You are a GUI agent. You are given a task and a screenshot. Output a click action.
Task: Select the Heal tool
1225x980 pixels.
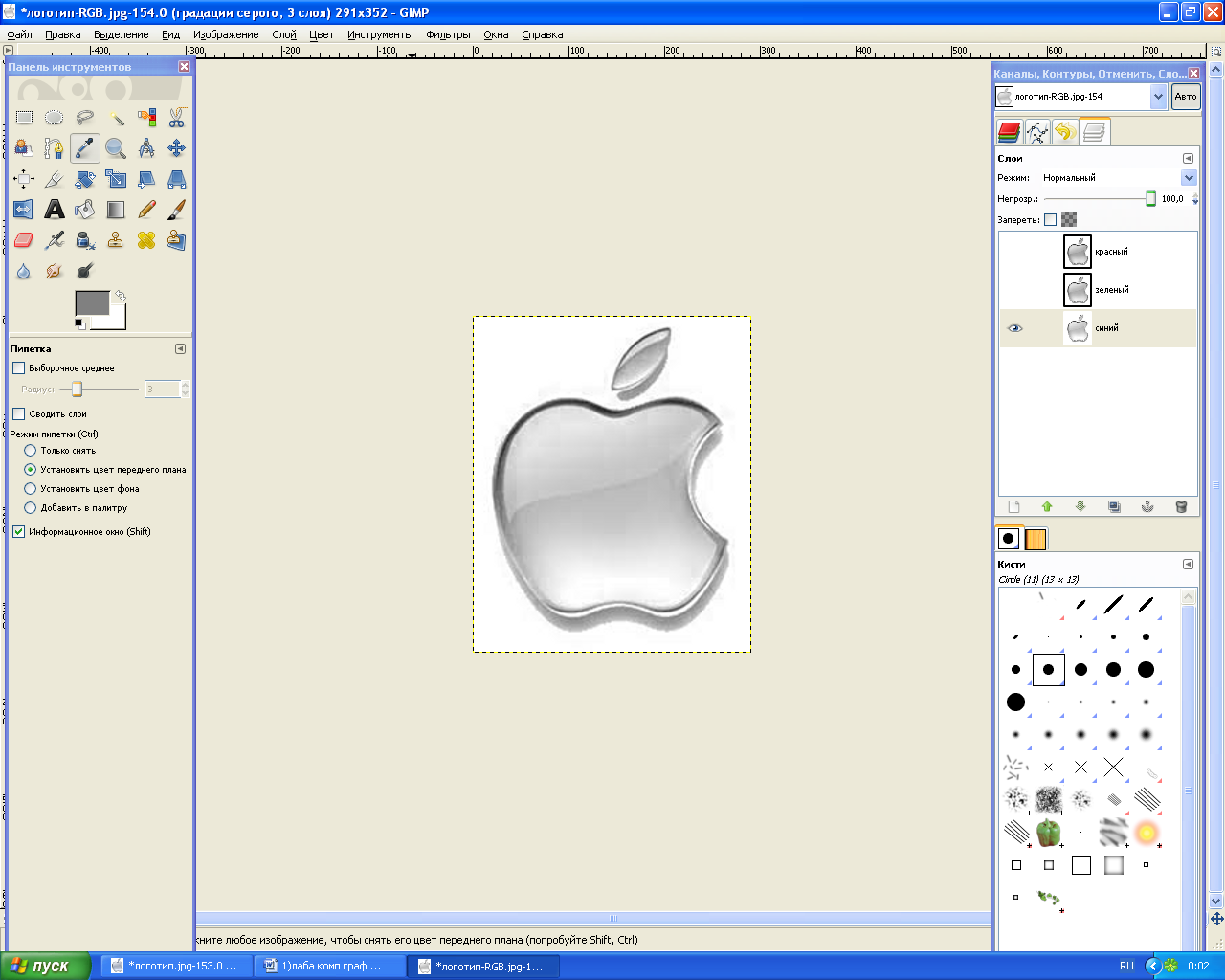pos(146,240)
